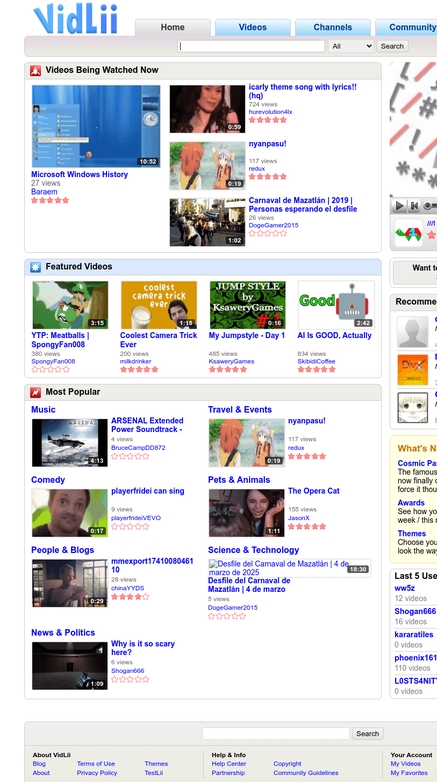
Task: Focus the top search input field
Action: pos(251,46)
